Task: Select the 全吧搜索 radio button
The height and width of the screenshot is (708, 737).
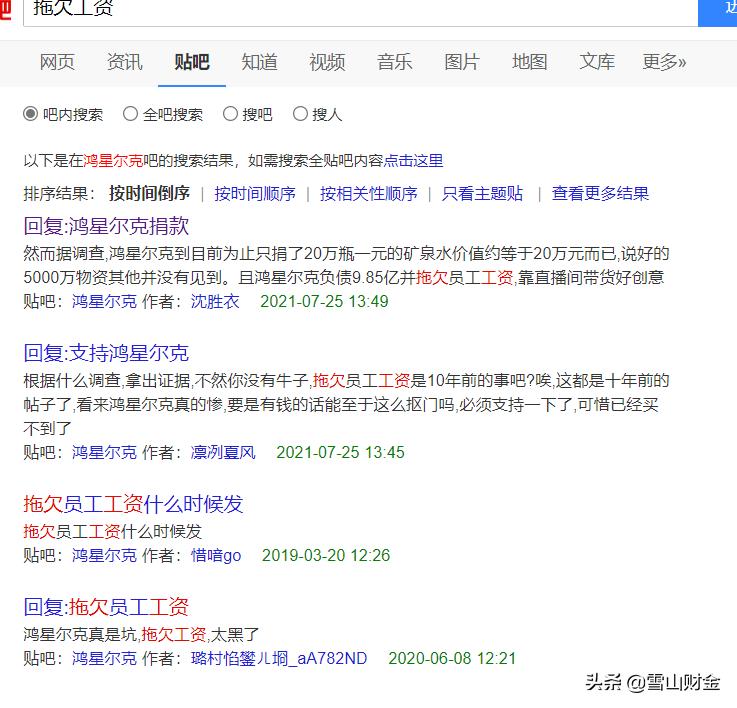Action: click(x=130, y=114)
